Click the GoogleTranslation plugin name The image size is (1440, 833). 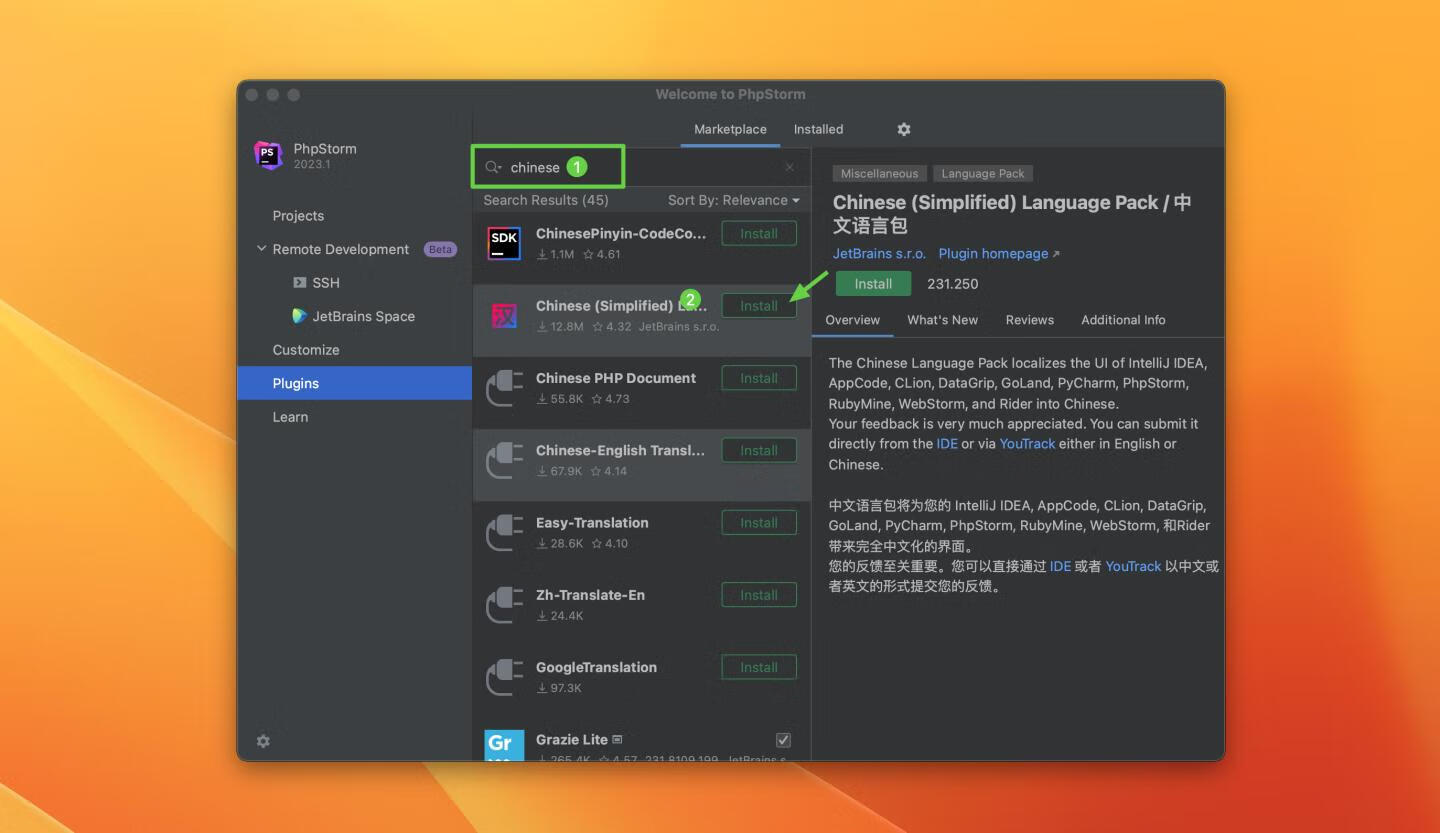[596, 667]
